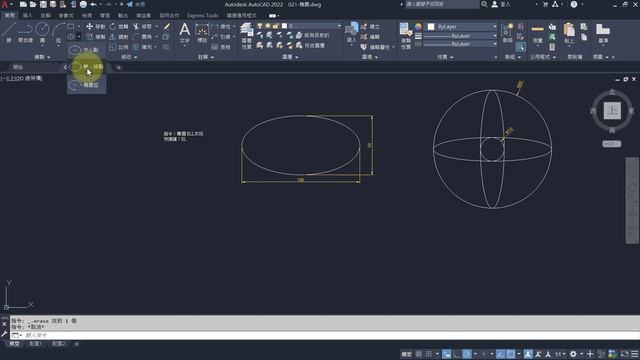640x360 pixels.
Task: Choose the Trim tool
Action: pos(142,27)
